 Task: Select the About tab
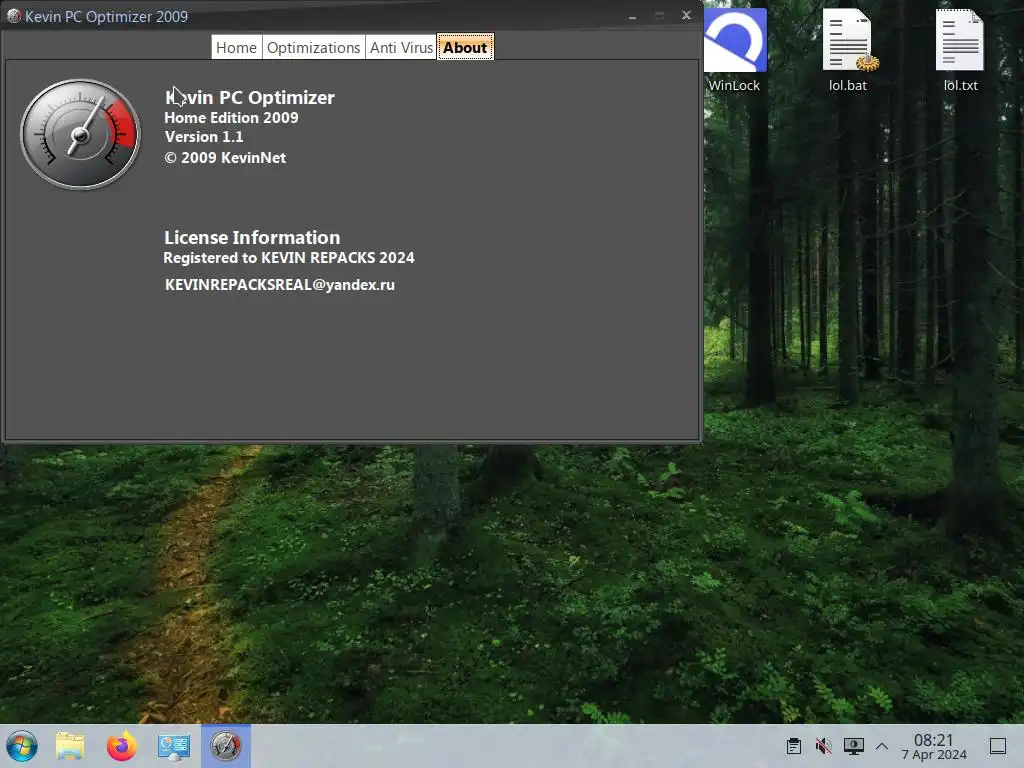pyautogui.click(x=466, y=47)
